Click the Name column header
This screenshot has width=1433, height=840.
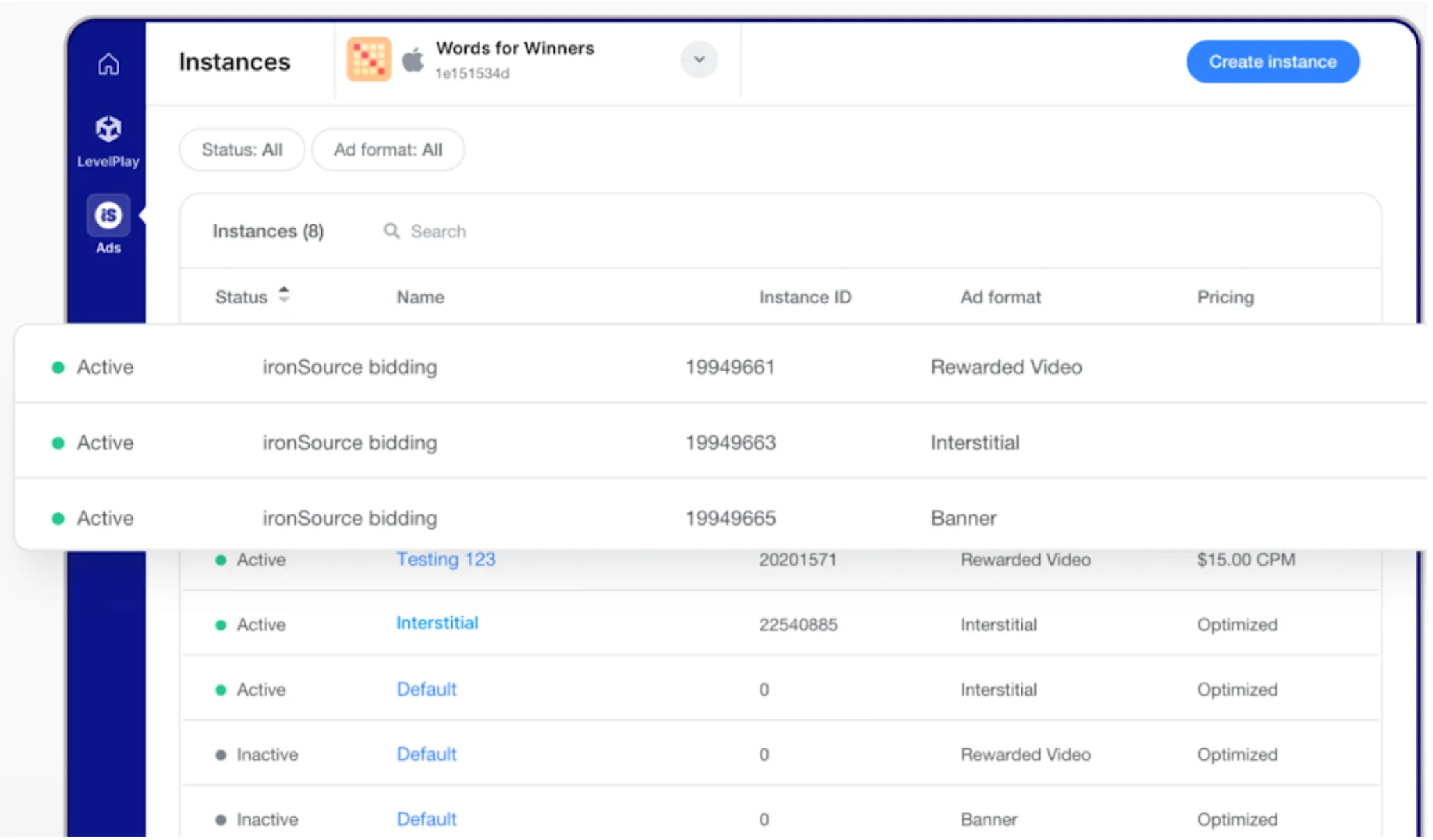[x=420, y=296]
